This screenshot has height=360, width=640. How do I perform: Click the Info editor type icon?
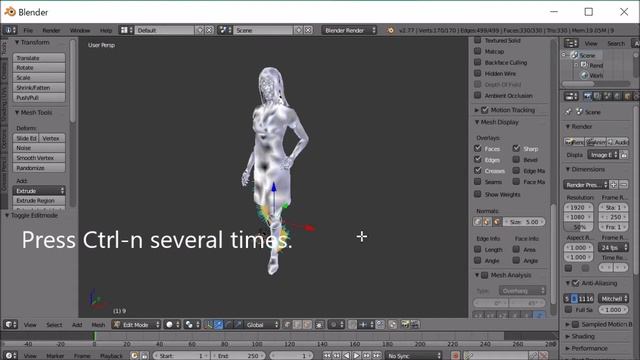[x=10, y=30]
